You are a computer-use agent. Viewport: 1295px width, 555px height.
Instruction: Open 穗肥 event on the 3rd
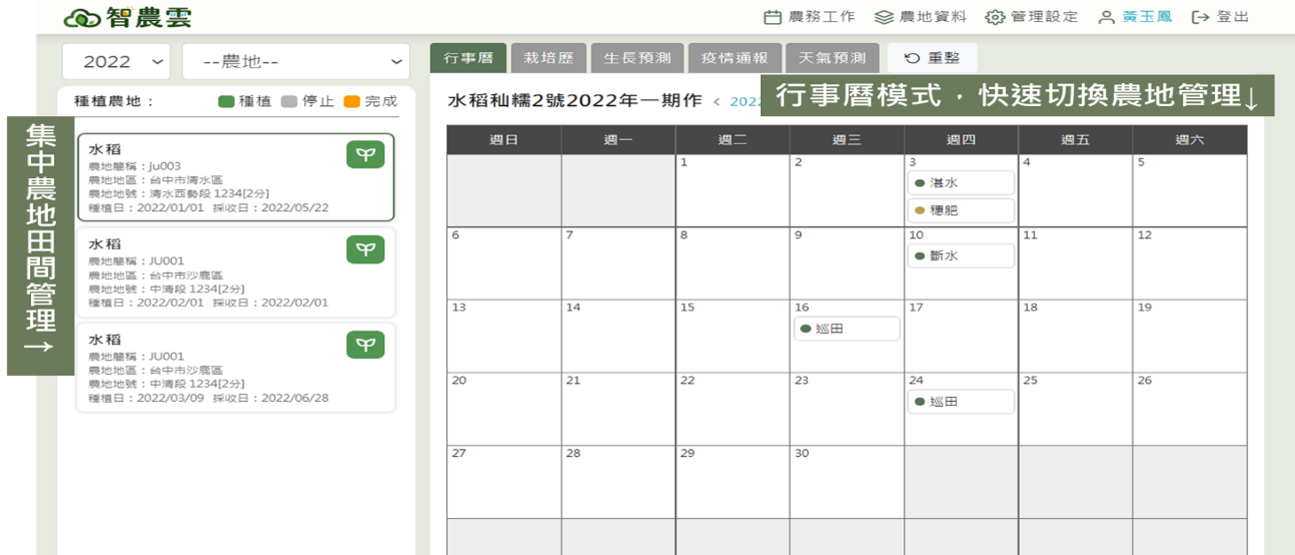pyautogui.click(x=961, y=211)
